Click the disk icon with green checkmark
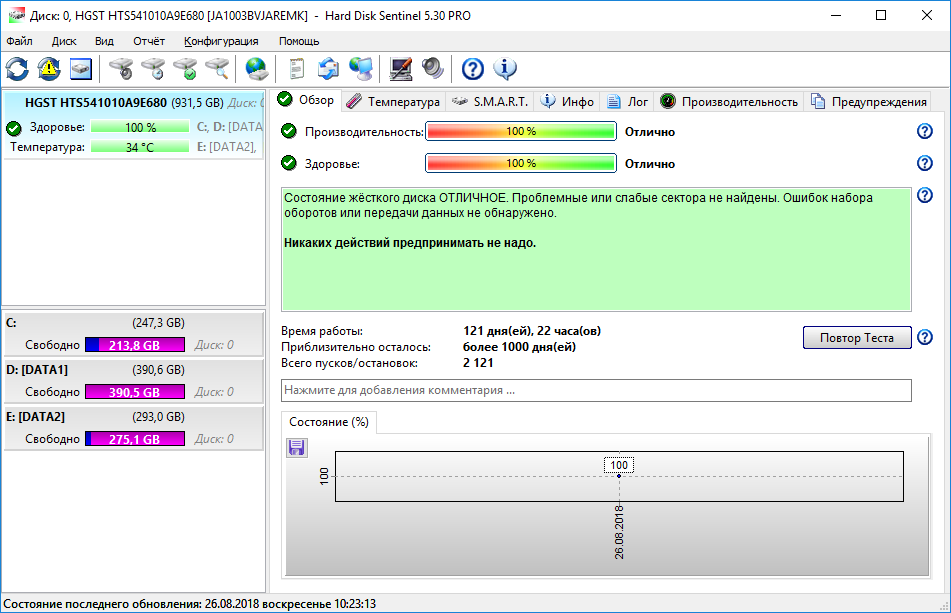 (x=186, y=69)
